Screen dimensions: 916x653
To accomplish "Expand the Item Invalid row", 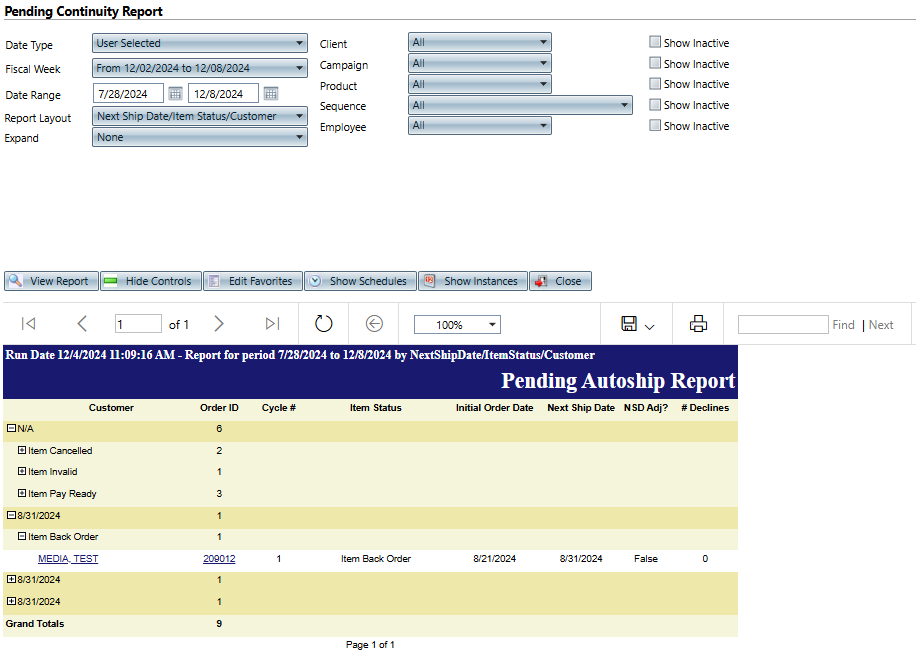I will pos(22,471).
